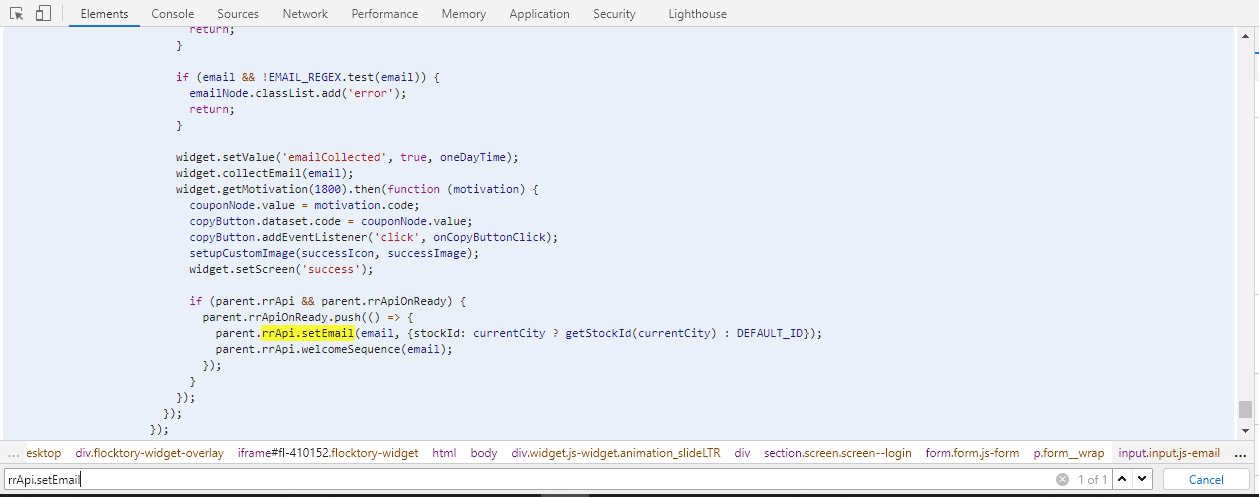Click the highlighted rrApi.setEmail match in code
Image resolution: width=1259 pixels, height=497 pixels.
tap(306, 333)
